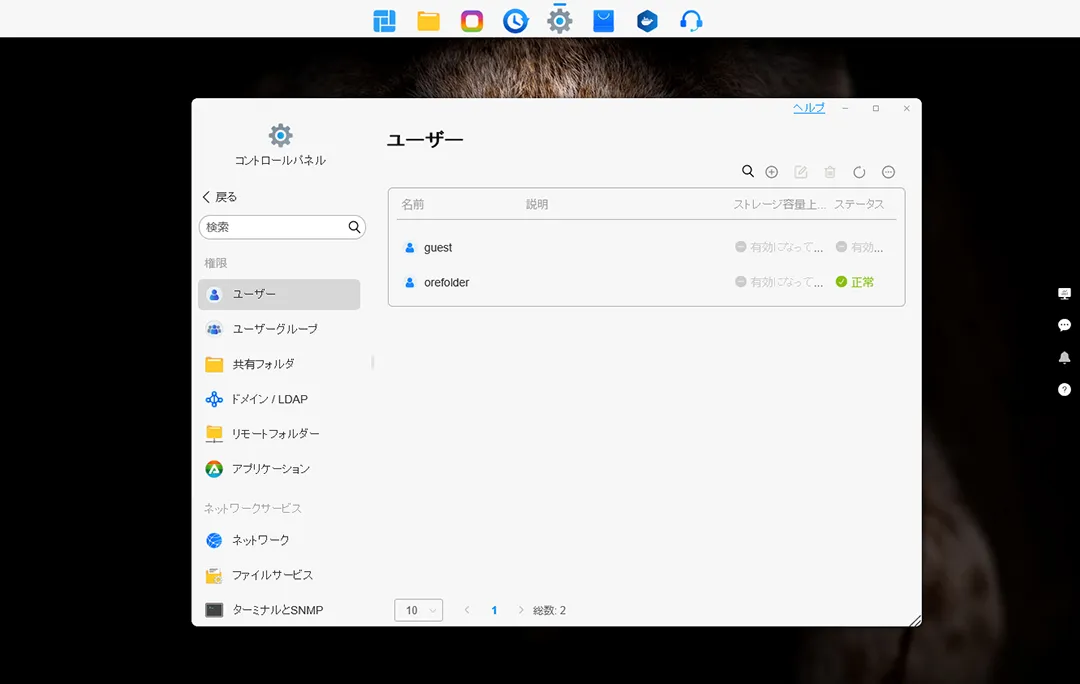Image resolution: width=1080 pixels, height=684 pixels.
Task: Click the refresh icon in users toolbar
Action: click(x=859, y=172)
